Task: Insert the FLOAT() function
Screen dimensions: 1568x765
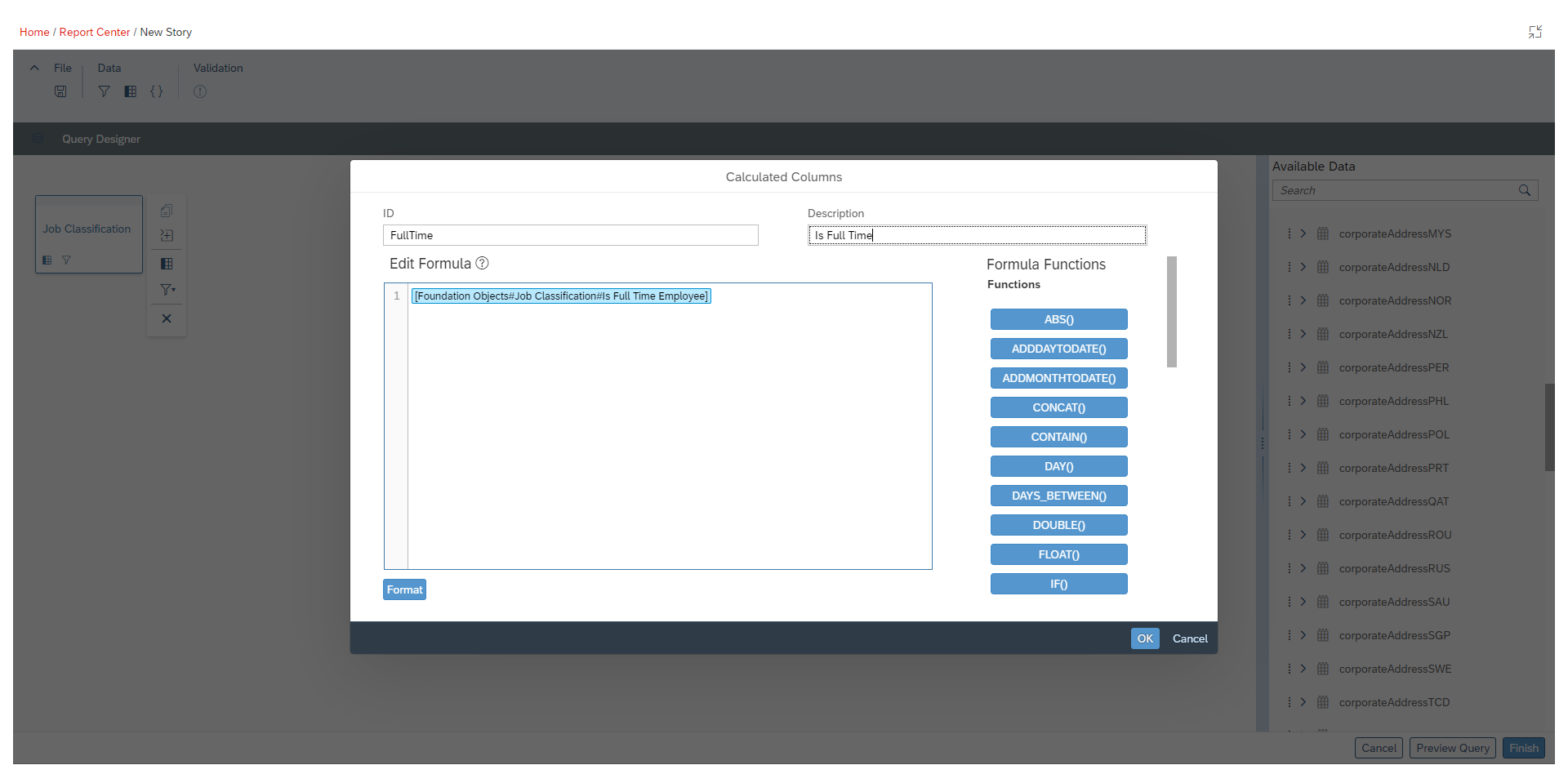Action: click(x=1059, y=554)
